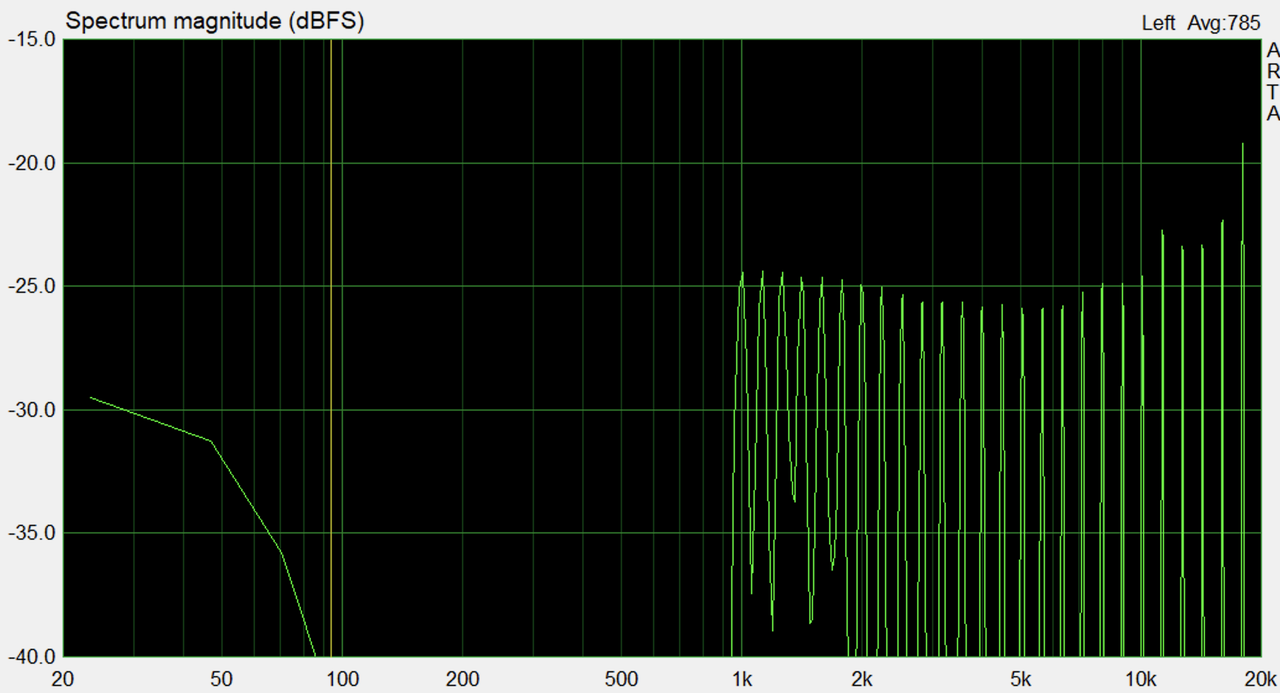Click the -15.0 dB axis label
Image resolution: width=1280 pixels, height=693 pixels.
[32, 40]
